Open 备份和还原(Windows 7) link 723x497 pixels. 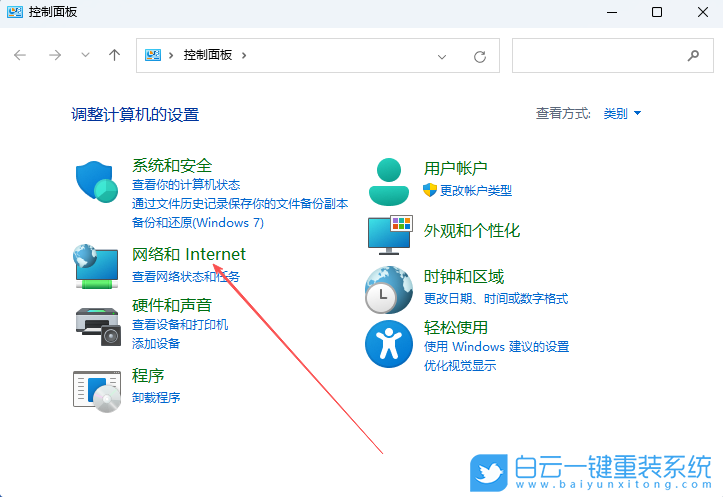tap(198, 223)
